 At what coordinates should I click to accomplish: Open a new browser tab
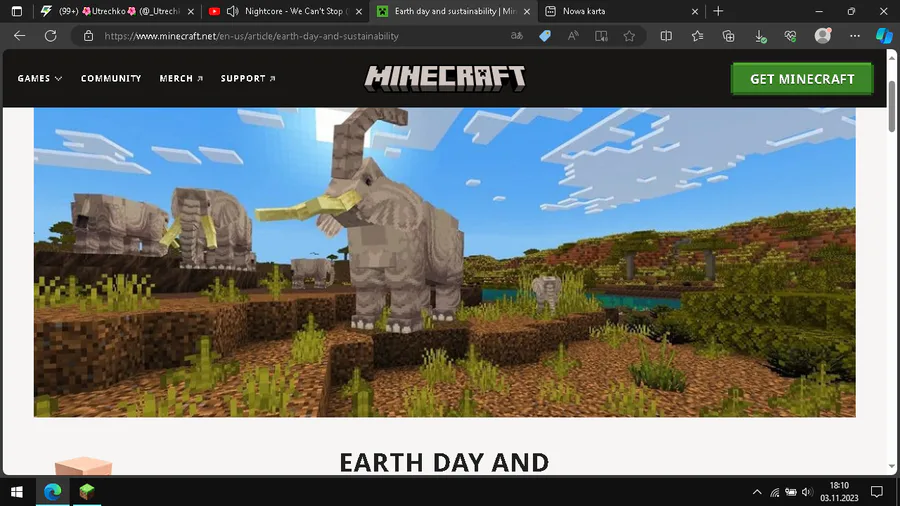tap(718, 11)
